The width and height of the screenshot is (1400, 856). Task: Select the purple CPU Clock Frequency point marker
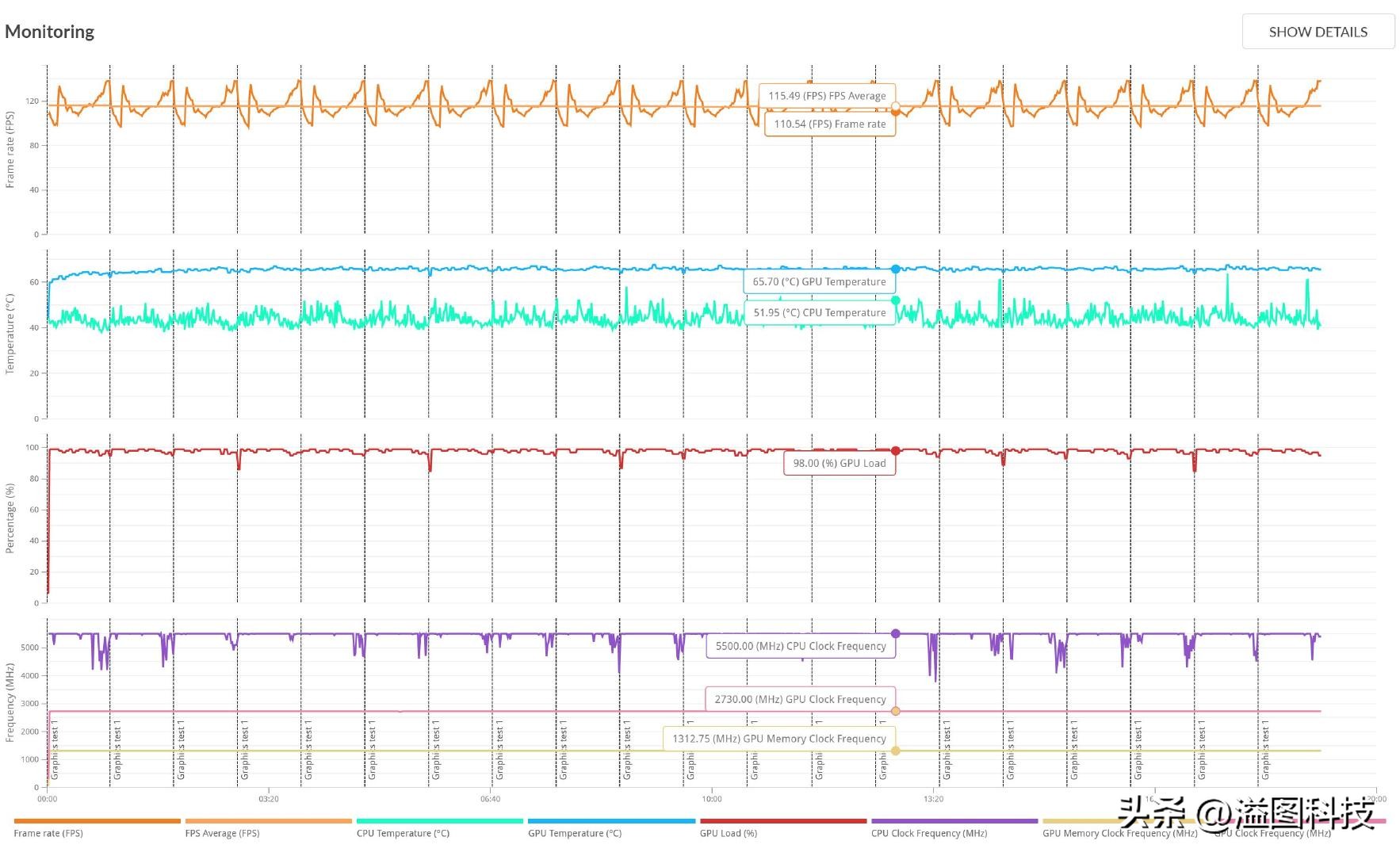pos(895,633)
